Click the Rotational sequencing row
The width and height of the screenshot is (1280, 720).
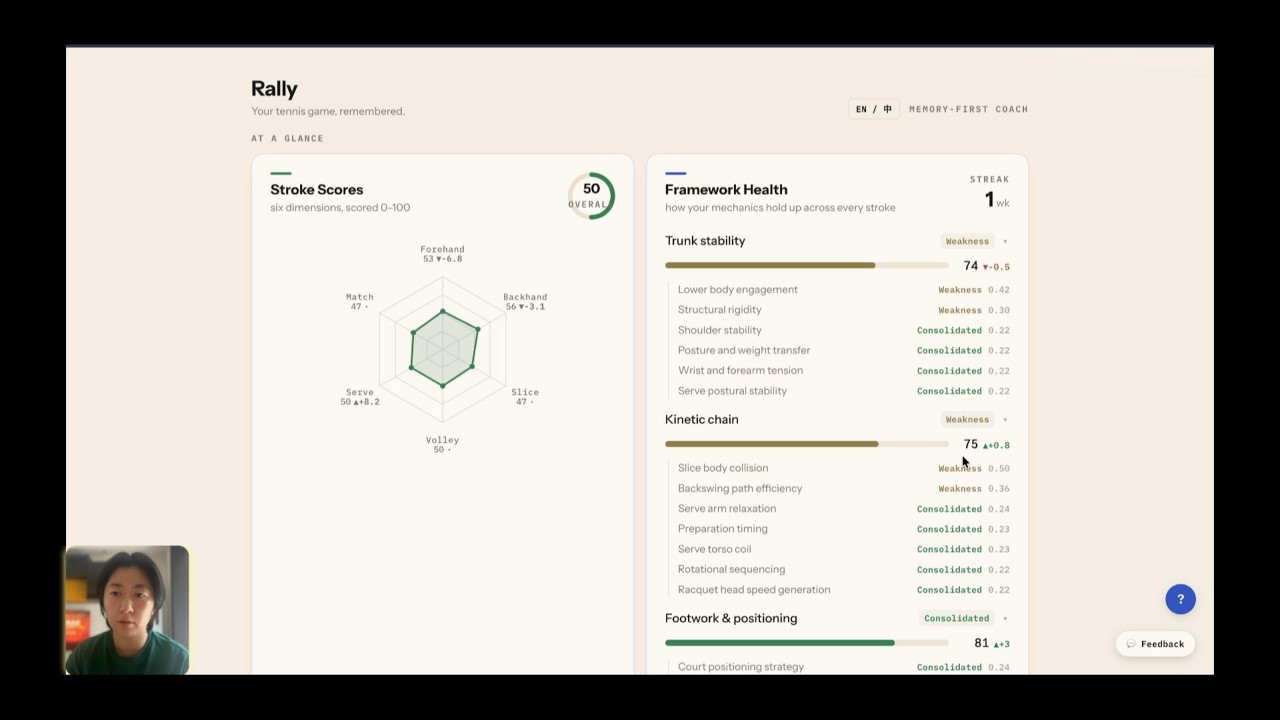tap(843, 569)
